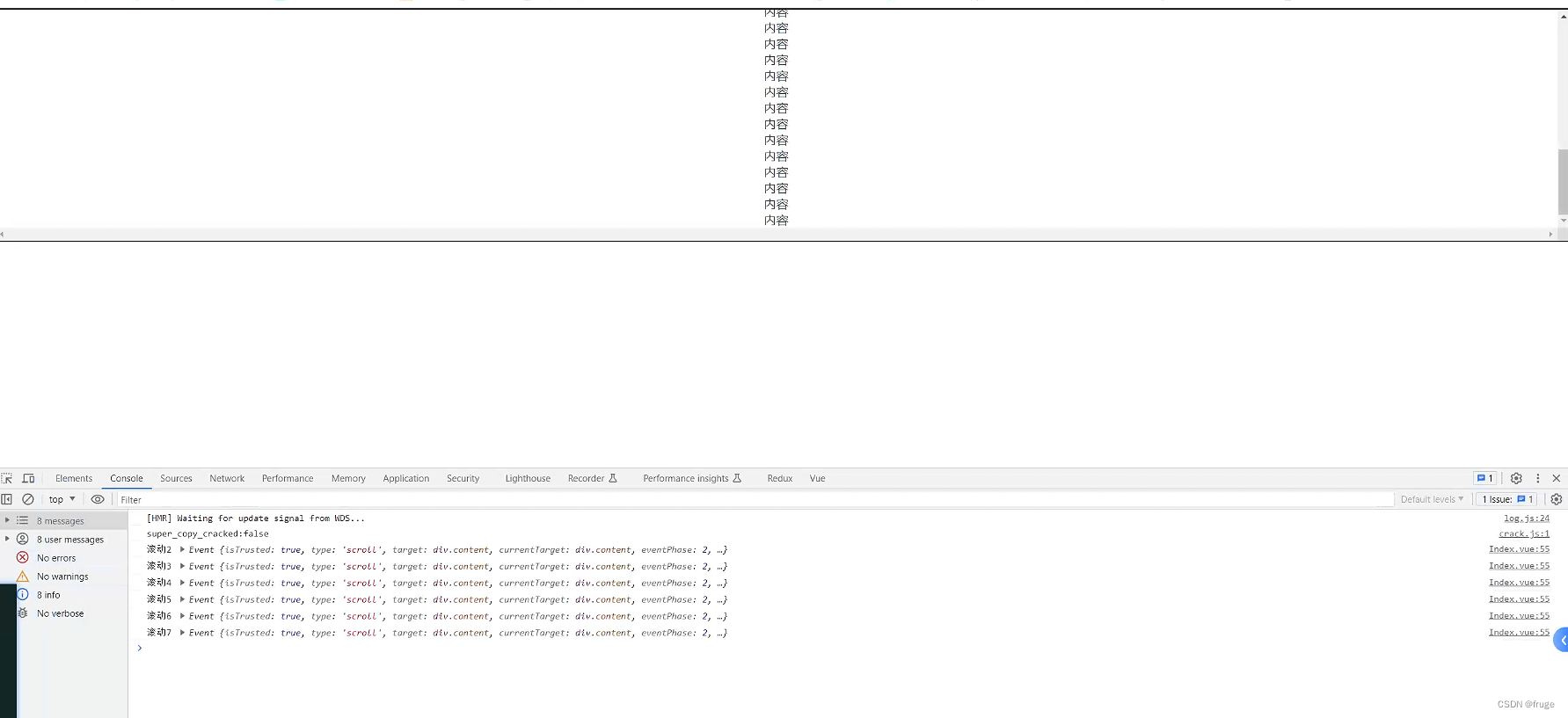Select the 8 info filter row
This screenshot has width=1568, height=718.
(63, 594)
